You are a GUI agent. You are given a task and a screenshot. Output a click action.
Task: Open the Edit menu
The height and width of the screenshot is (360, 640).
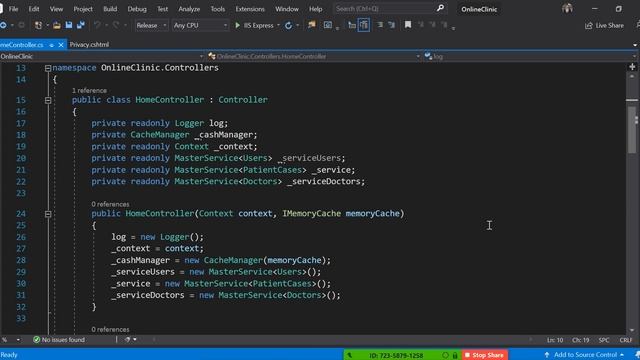34,9
